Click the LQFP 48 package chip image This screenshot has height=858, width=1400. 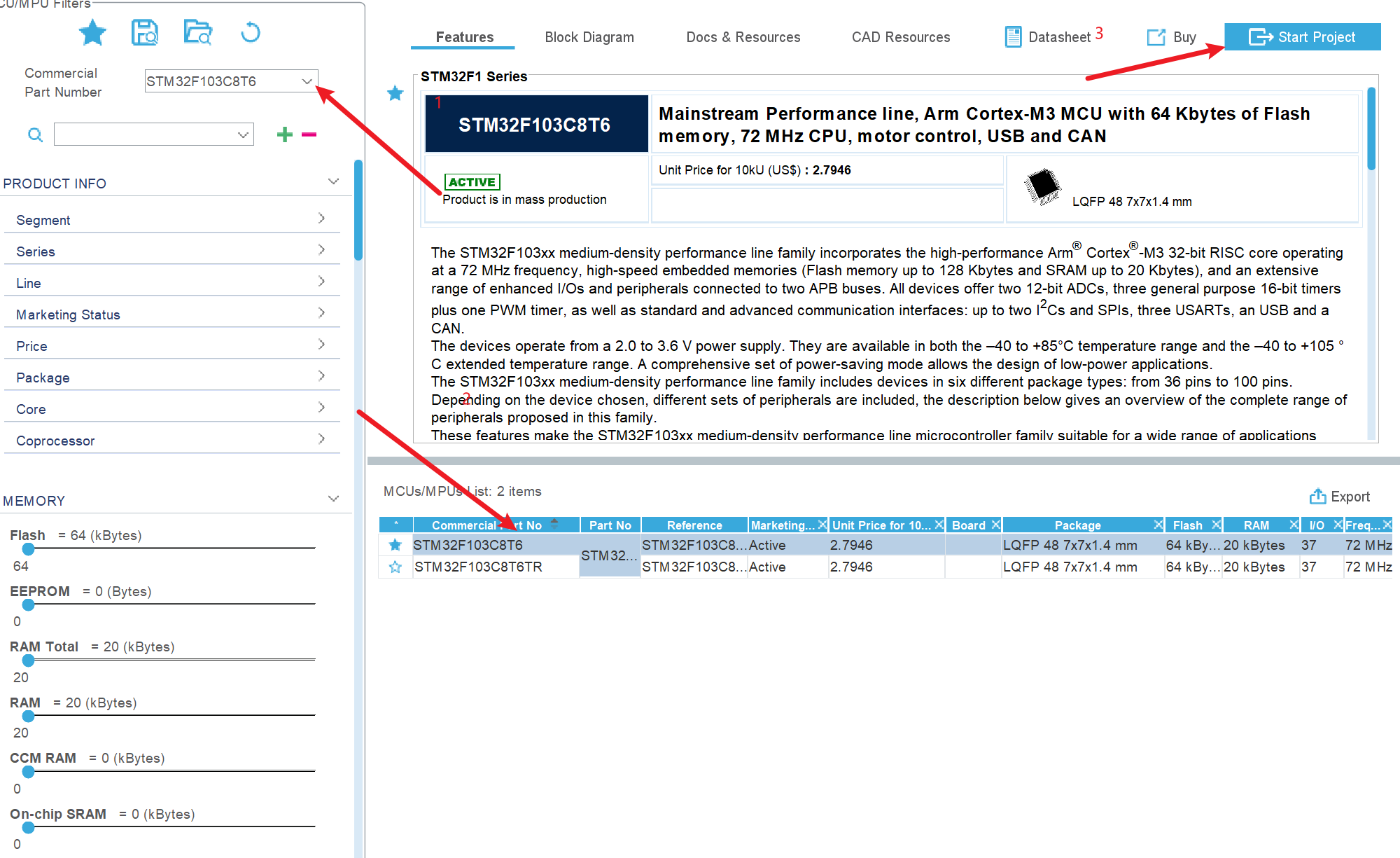pyautogui.click(x=1042, y=186)
